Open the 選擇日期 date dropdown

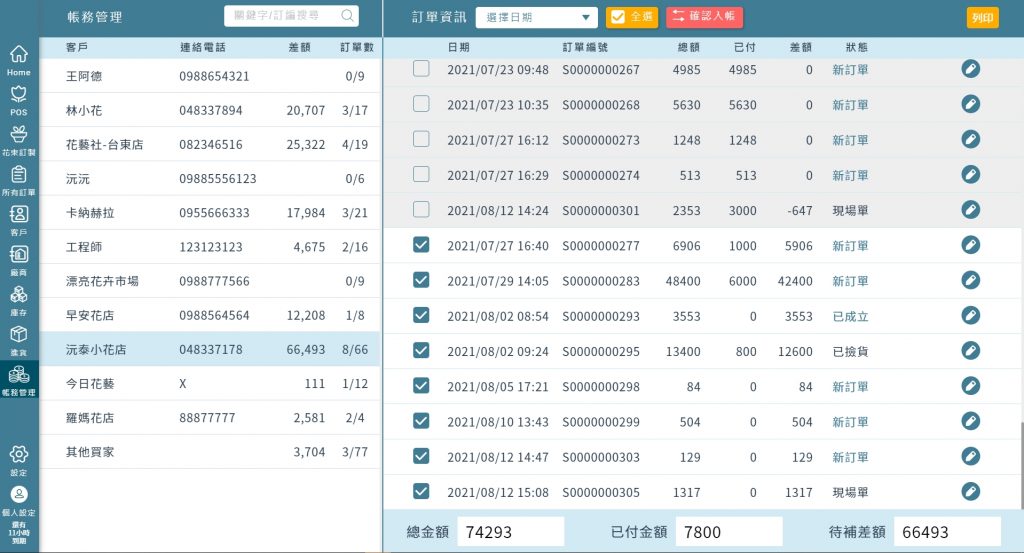pyautogui.click(x=536, y=18)
